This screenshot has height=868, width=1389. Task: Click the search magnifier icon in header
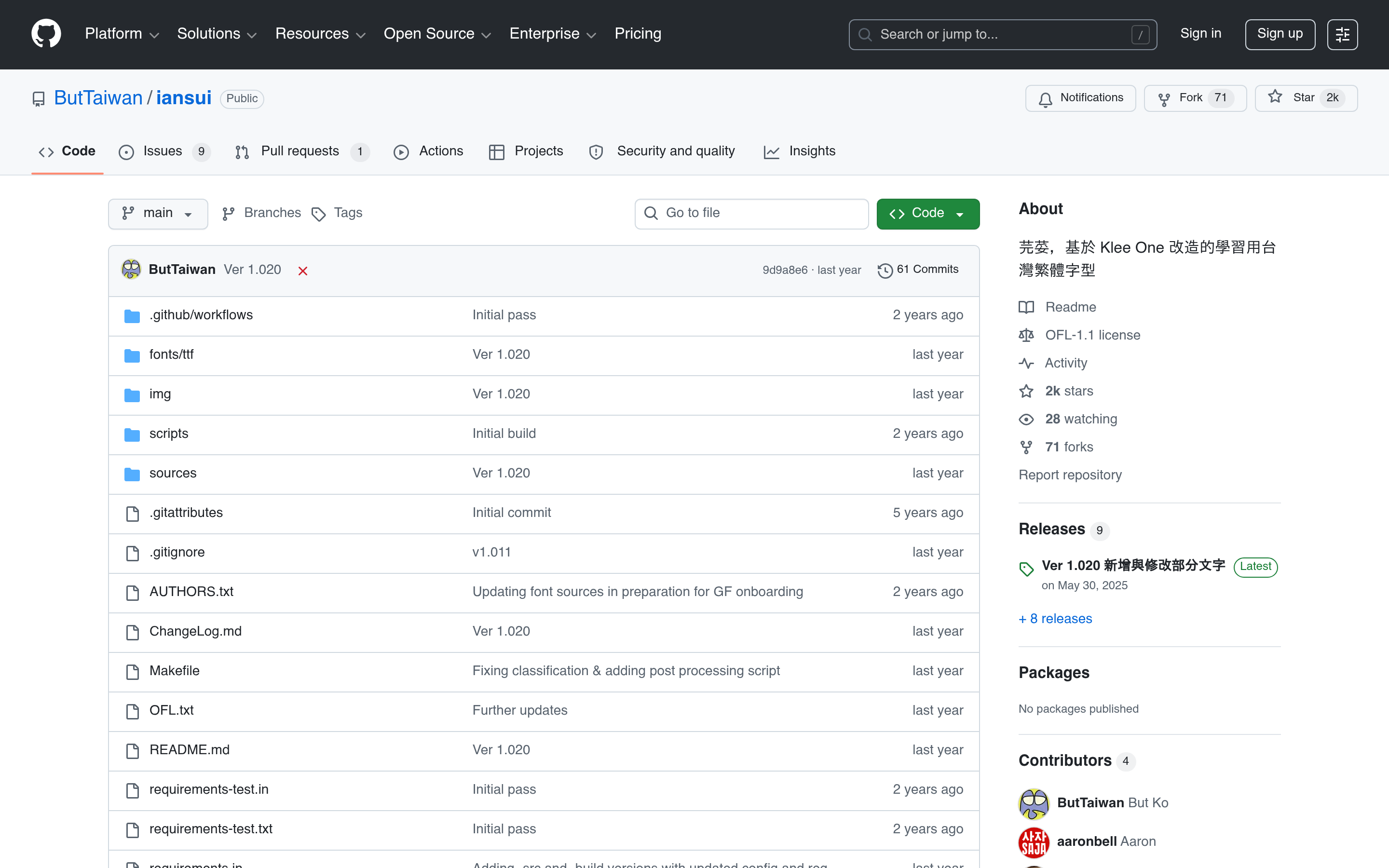click(x=865, y=34)
